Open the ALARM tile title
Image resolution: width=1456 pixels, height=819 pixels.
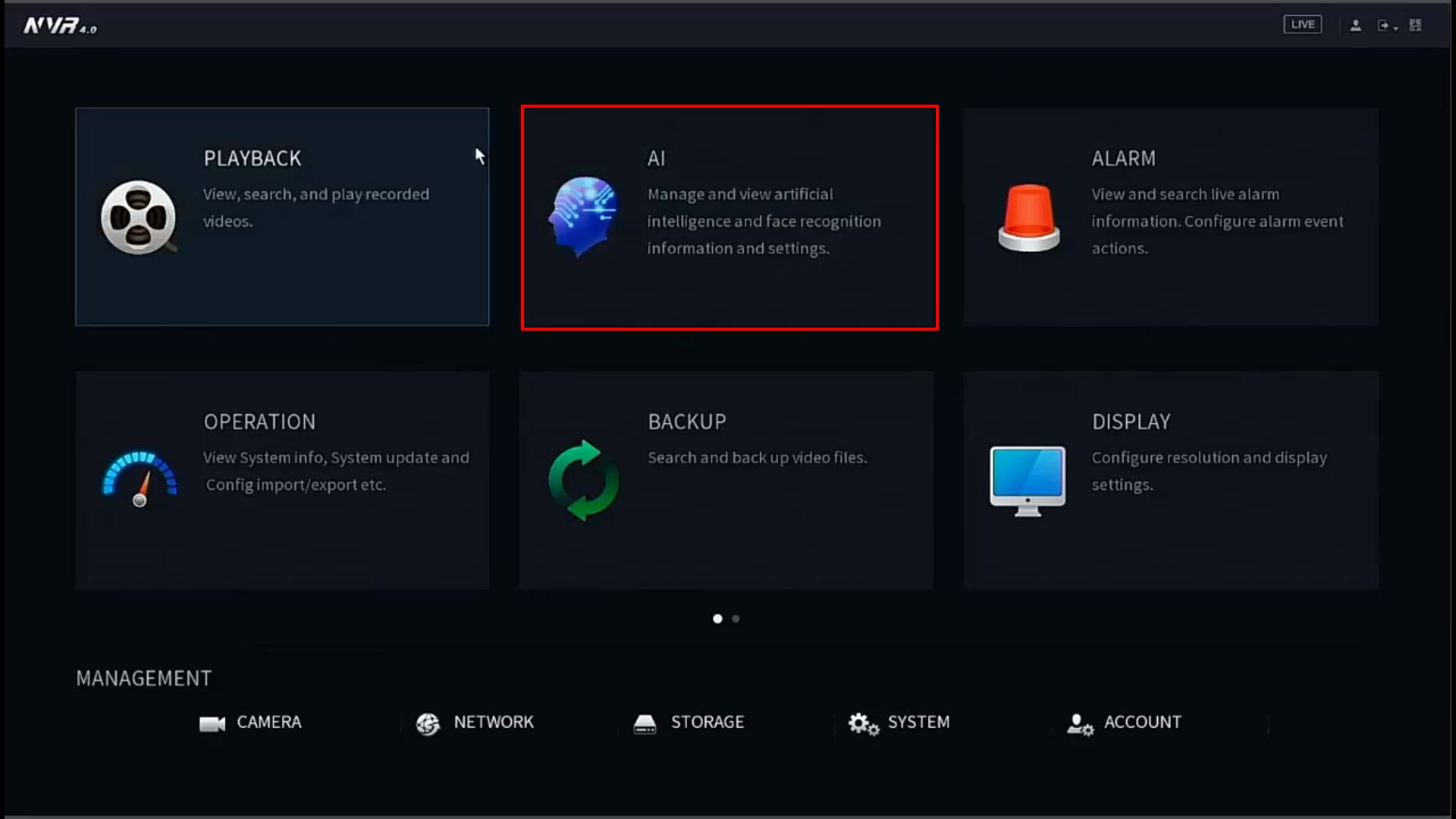tap(1123, 158)
